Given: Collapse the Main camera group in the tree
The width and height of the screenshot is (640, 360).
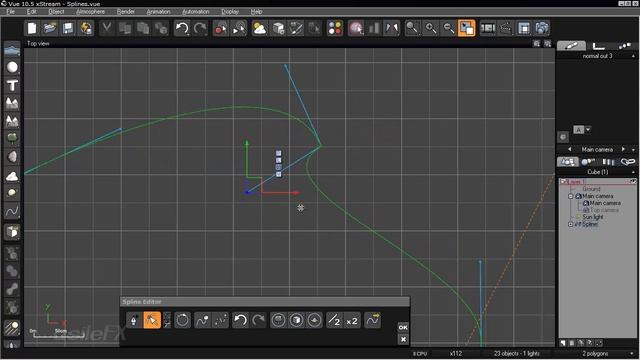Looking at the screenshot, I should pos(571,196).
